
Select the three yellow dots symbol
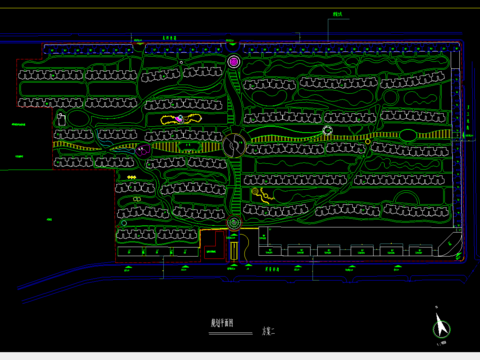[132, 177]
